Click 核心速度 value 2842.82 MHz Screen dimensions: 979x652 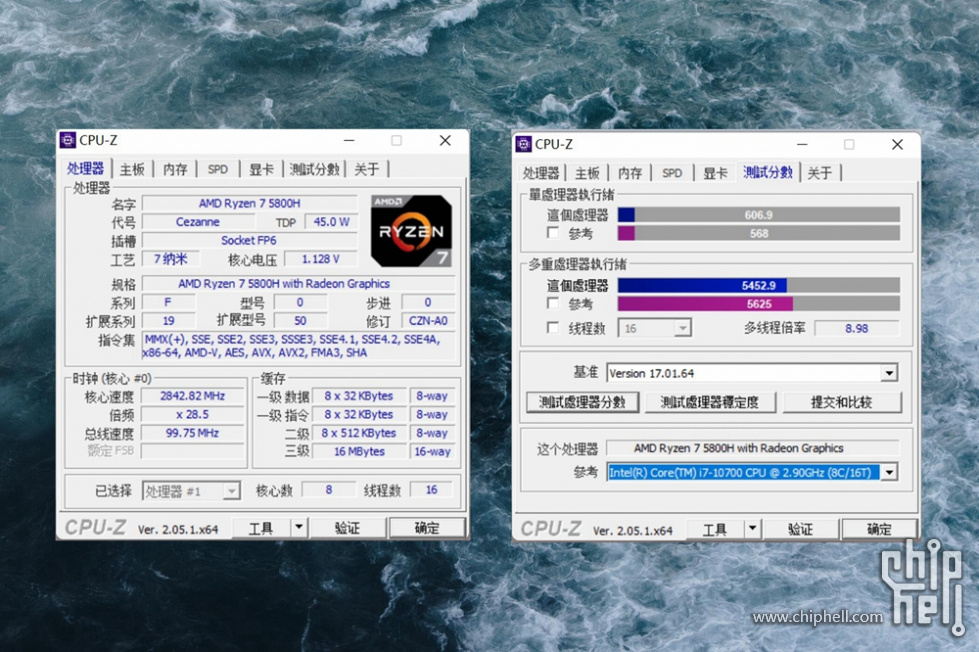[x=192, y=396]
